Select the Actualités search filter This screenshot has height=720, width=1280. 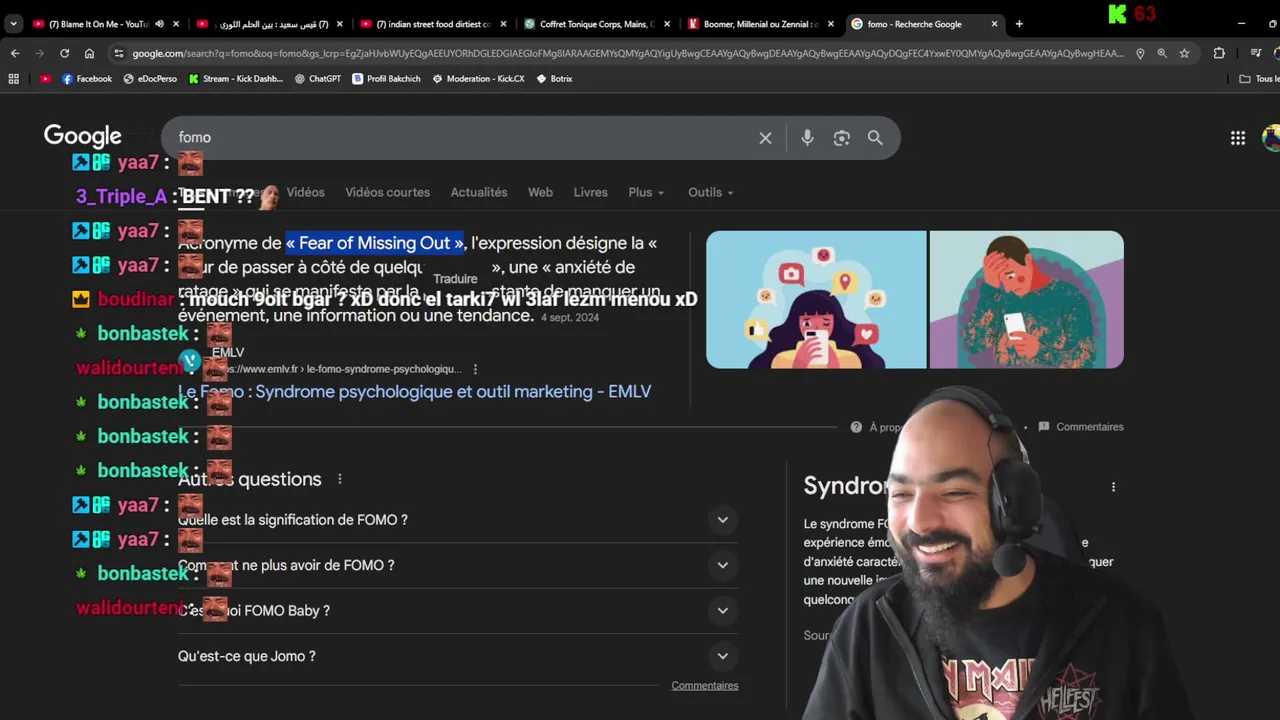[x=479, y=192]
